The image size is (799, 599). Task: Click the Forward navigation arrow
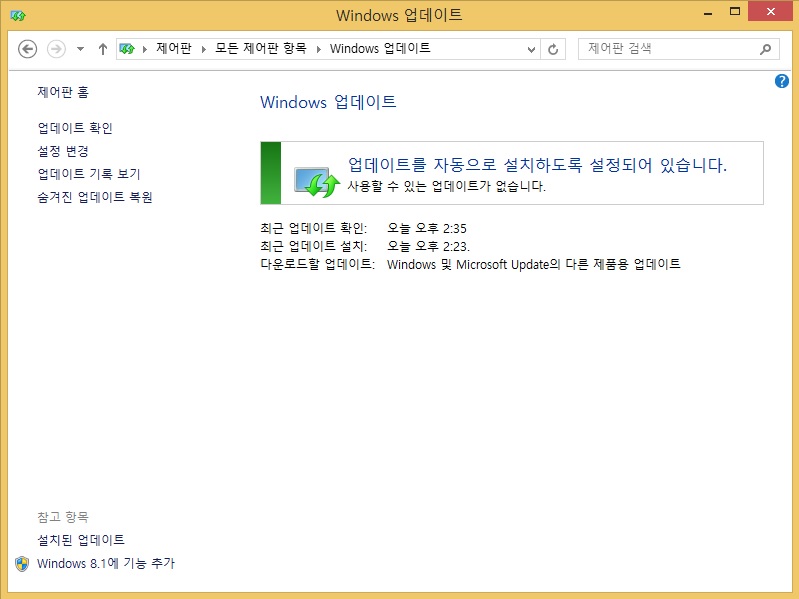pyautogui.click(x=56, y=49)
